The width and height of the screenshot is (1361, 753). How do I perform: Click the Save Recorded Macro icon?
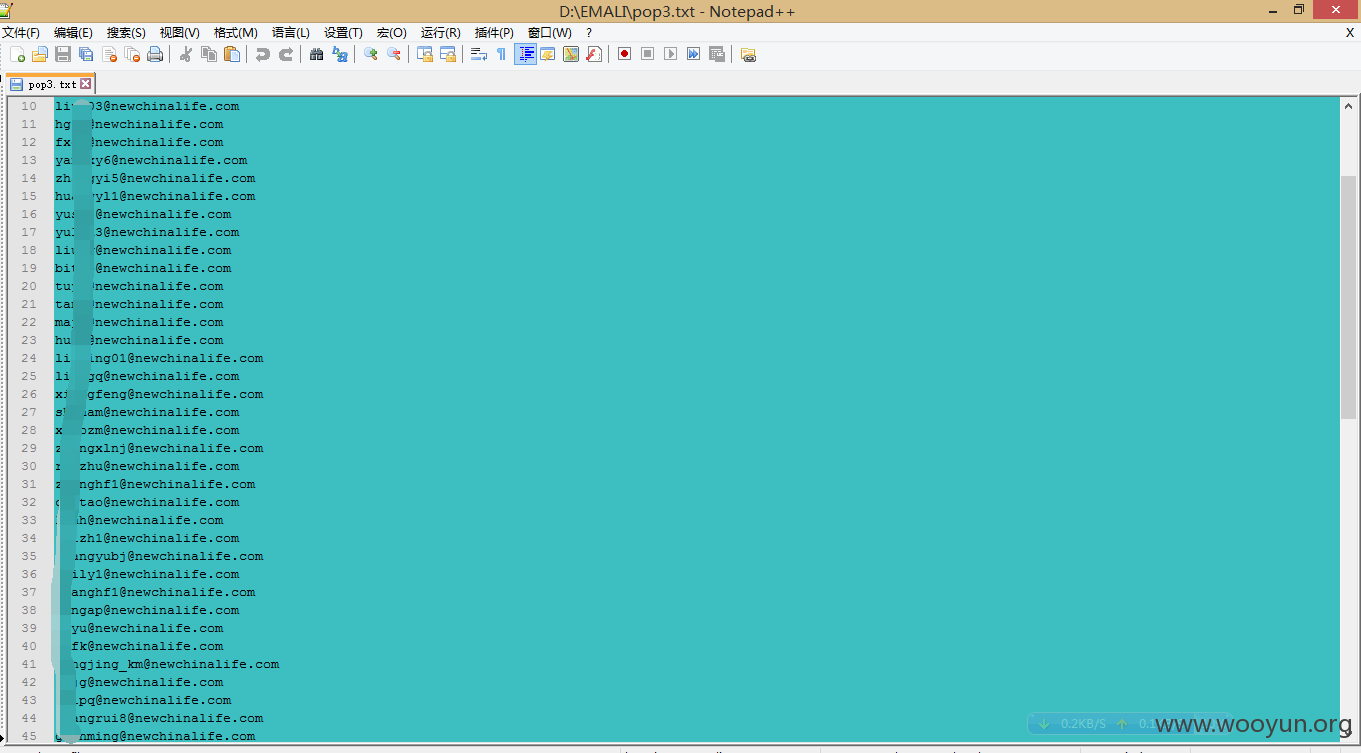(716, 54)
